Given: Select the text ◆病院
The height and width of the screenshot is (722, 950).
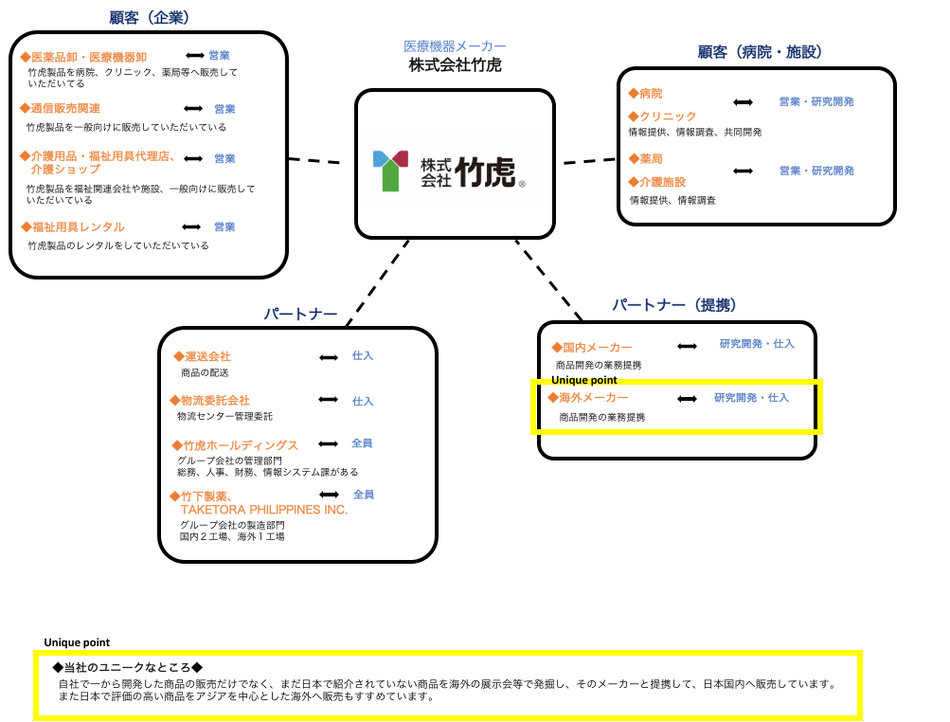Looking at the screenshot, I should point(645,93).
